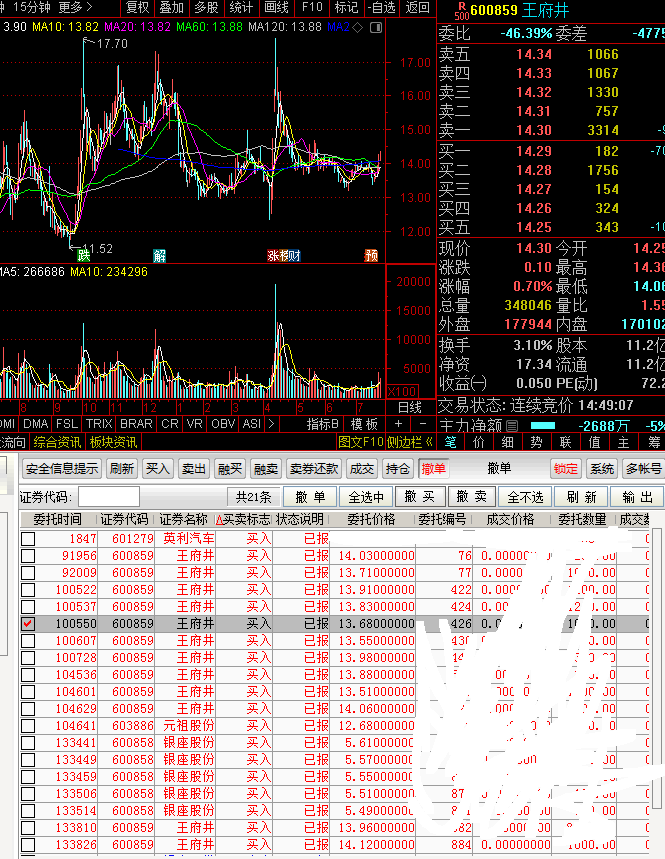
Task: Uncheck the selected order 100550 checkbox
Action: 28,623
